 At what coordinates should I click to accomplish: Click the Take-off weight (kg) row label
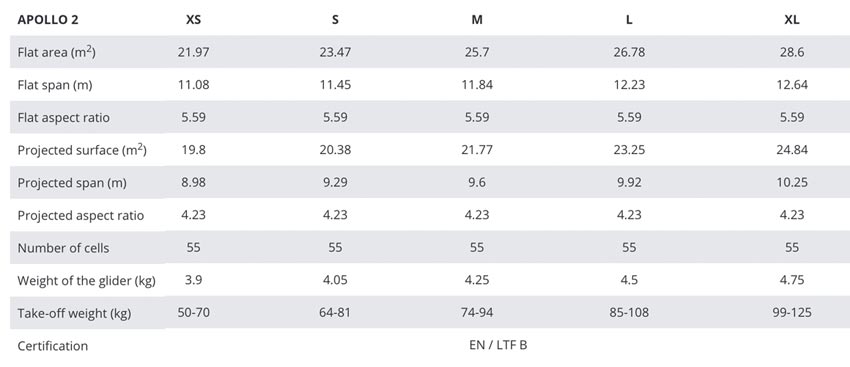(74, 313)
